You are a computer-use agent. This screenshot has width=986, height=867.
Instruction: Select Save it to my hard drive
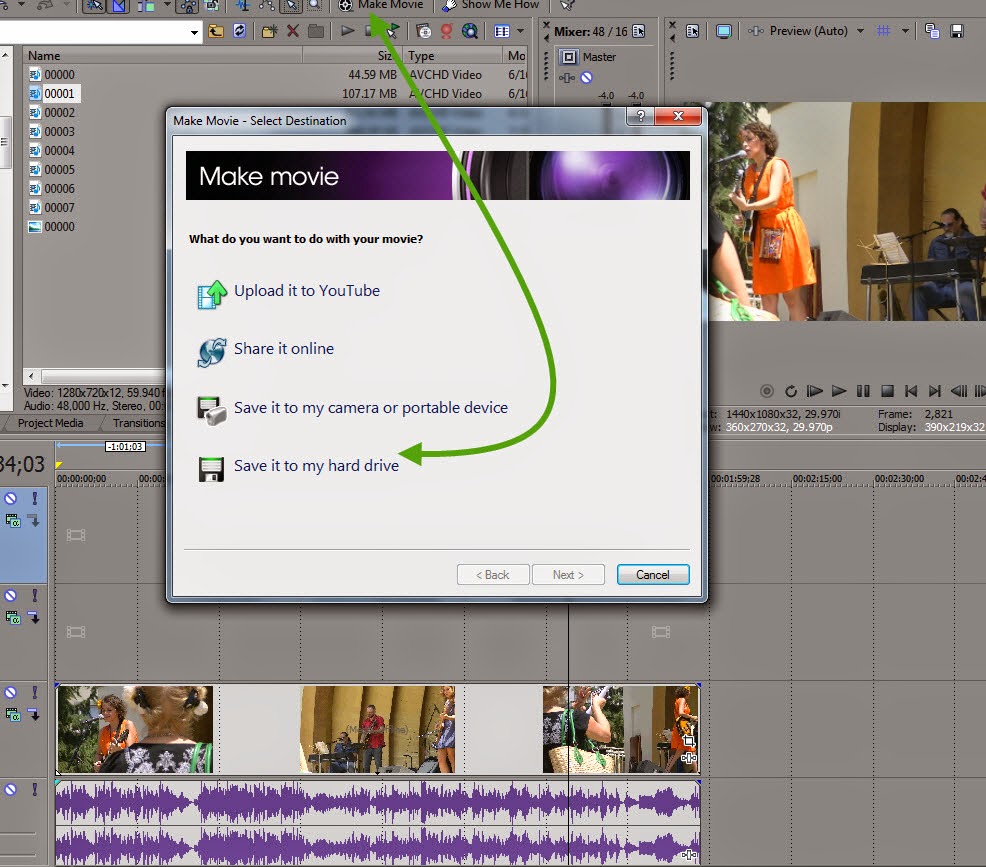pos(316,465)
